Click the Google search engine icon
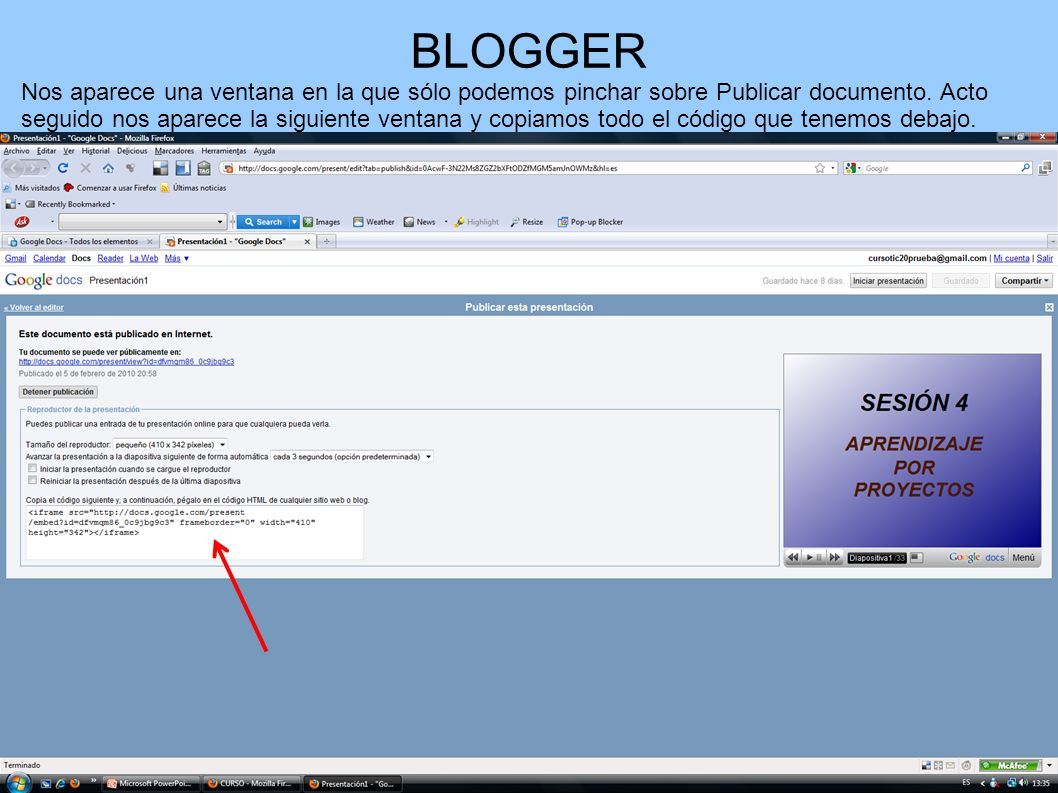Viewport: 1058px width, 793px height. pyautogui.click(x=850, y=168)
